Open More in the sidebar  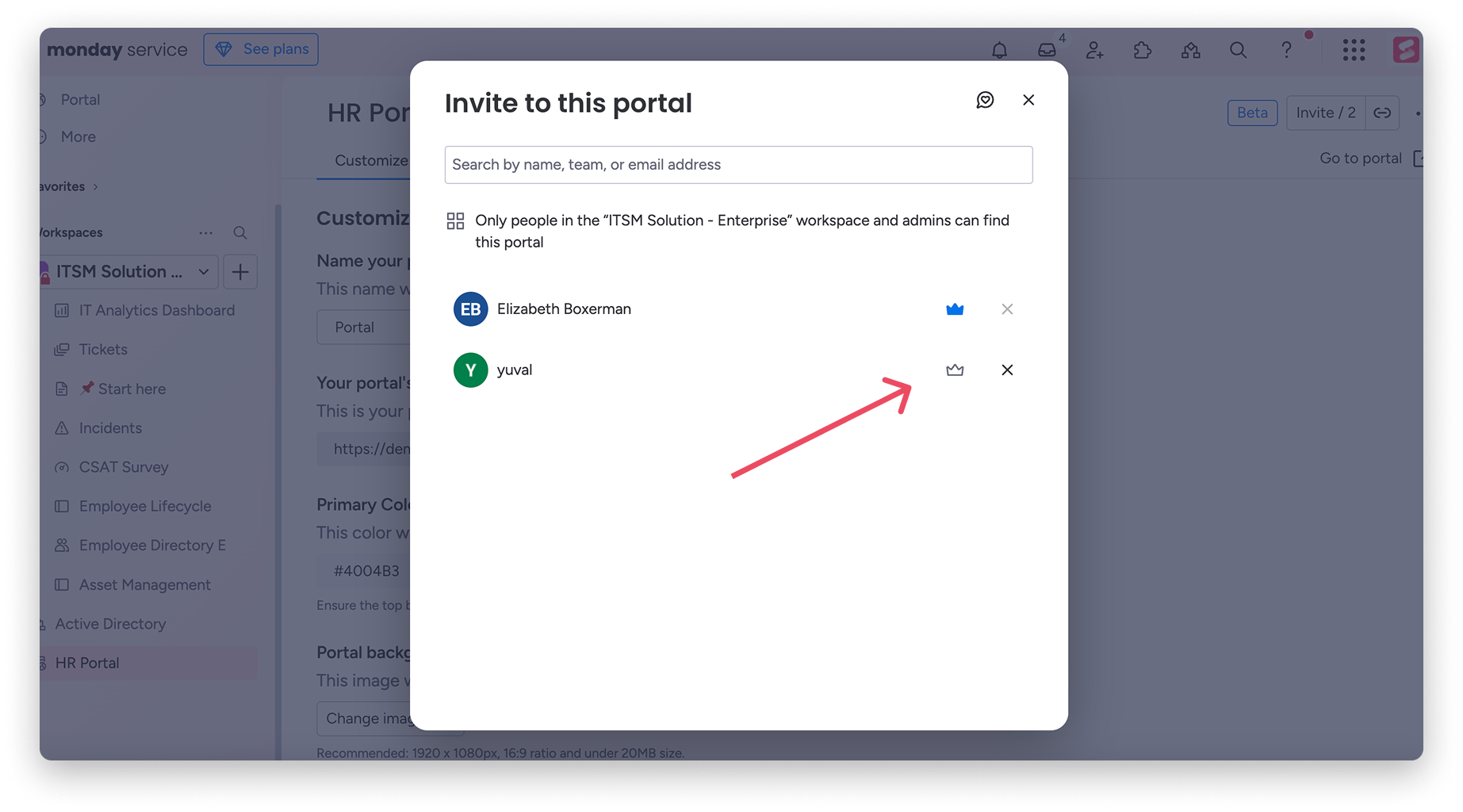[78, 136]
